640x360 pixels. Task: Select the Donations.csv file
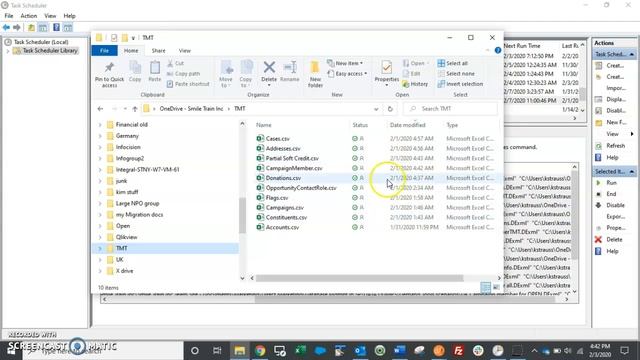pos(283,178)
